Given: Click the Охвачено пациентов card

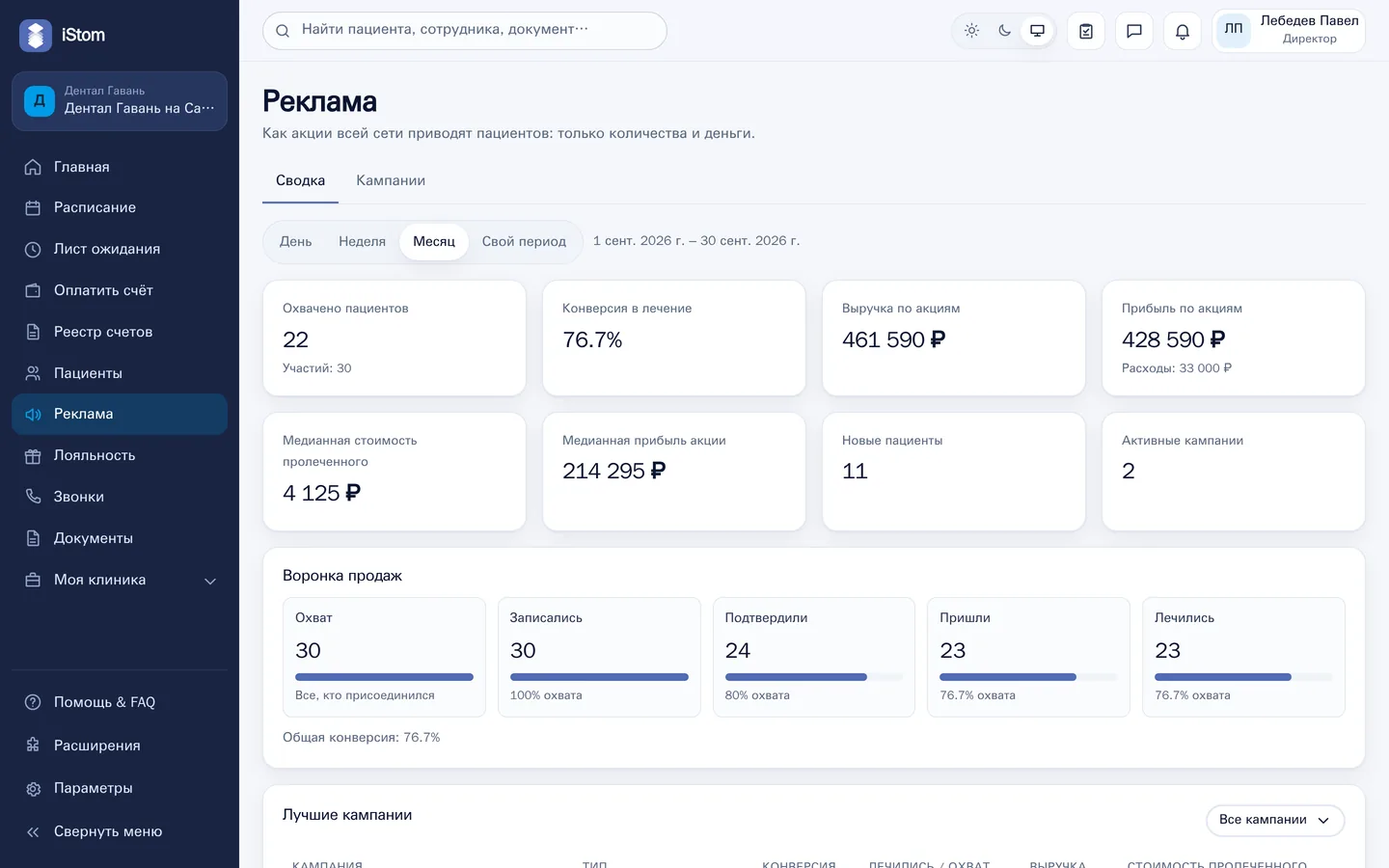Looking at the screenshot, I should click(395, 339).
